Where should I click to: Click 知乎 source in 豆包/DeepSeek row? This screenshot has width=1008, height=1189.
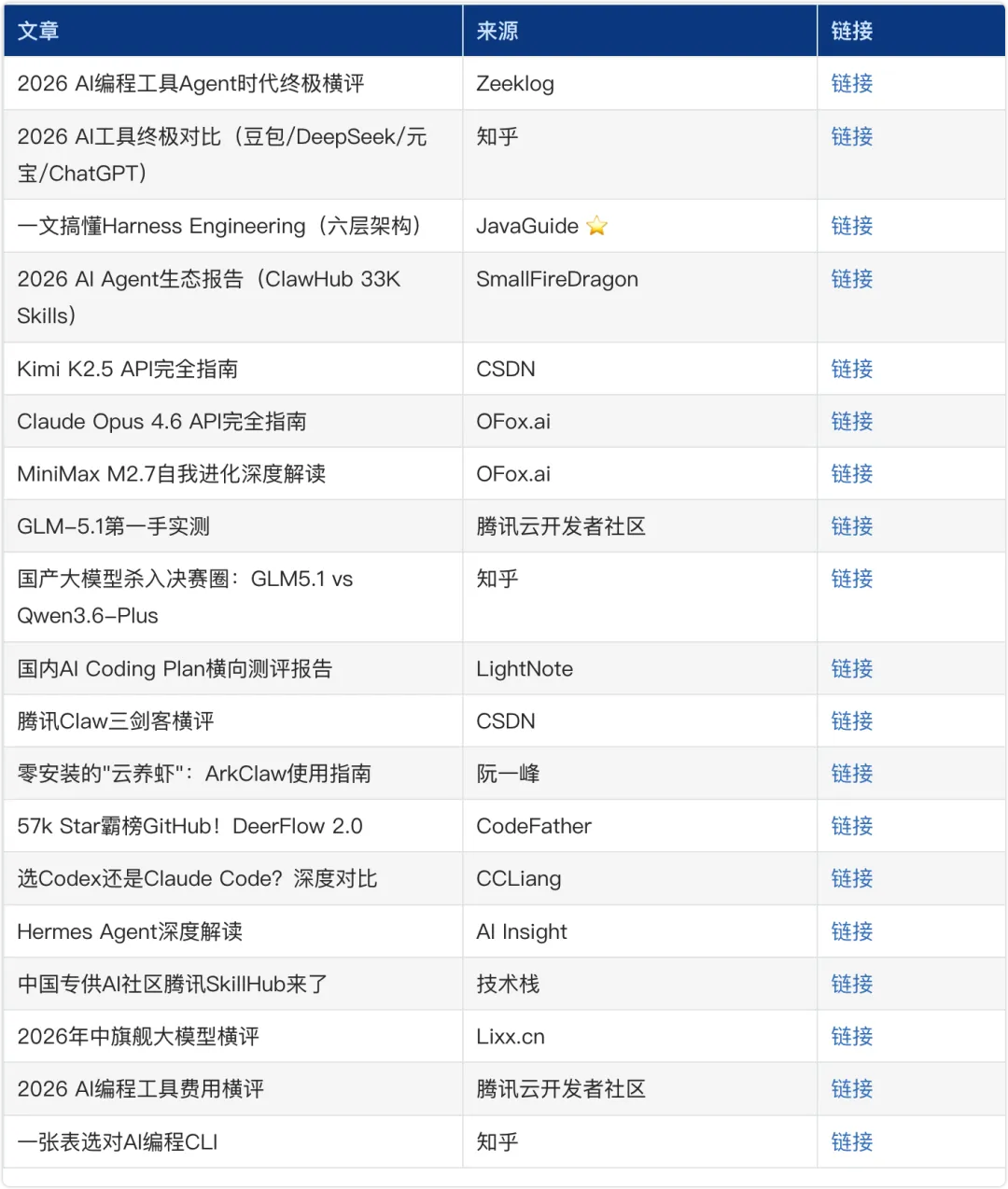point(497,137)
